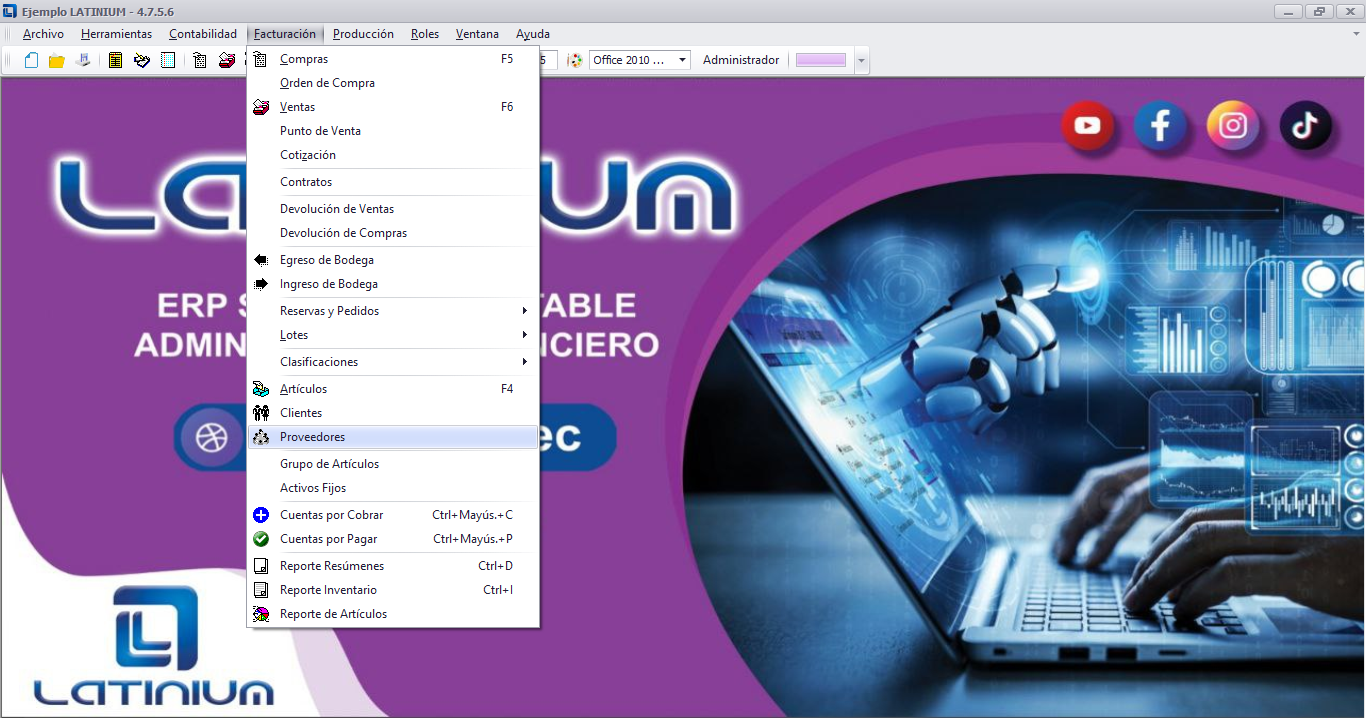The height and width of the screenshot is (718, 1366).
Task: Open the Contabilidad menu
Action: 203,34
